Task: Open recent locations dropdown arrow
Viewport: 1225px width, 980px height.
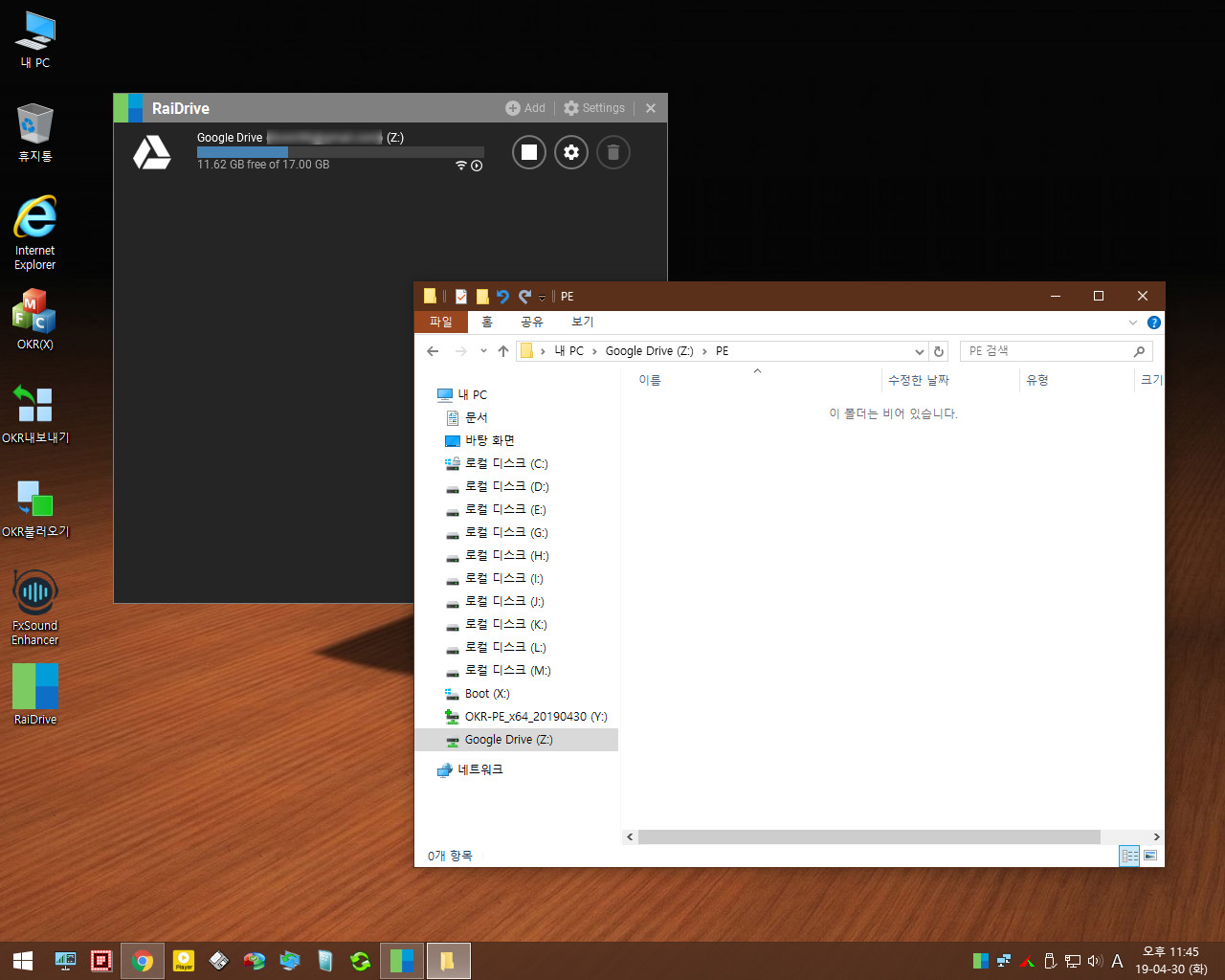Action: click(483, 351)
